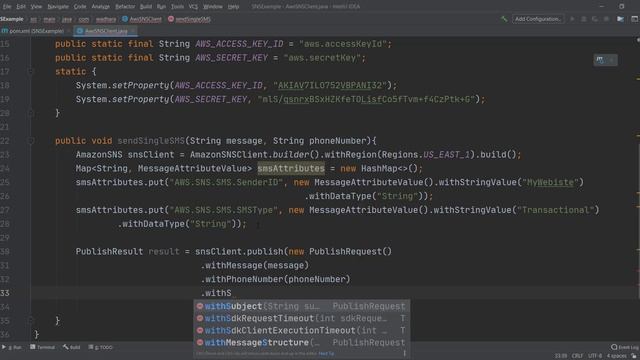
Task: Click the US_EAST_1 region constant on line 23
Action: [447, 155]
